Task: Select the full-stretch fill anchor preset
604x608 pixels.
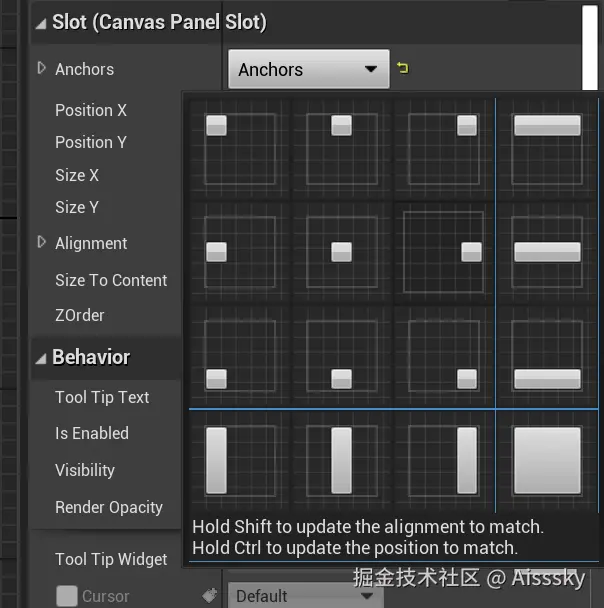Action: pos(547,460)
